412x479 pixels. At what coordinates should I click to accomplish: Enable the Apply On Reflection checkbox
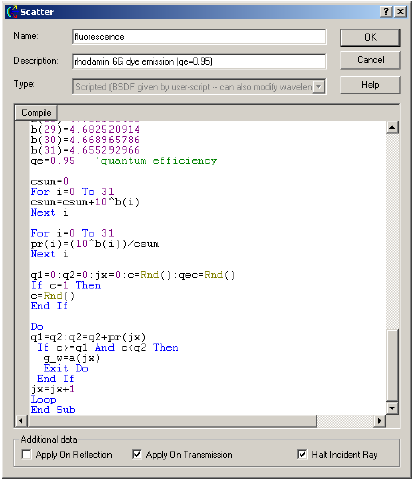click(26, 454)
